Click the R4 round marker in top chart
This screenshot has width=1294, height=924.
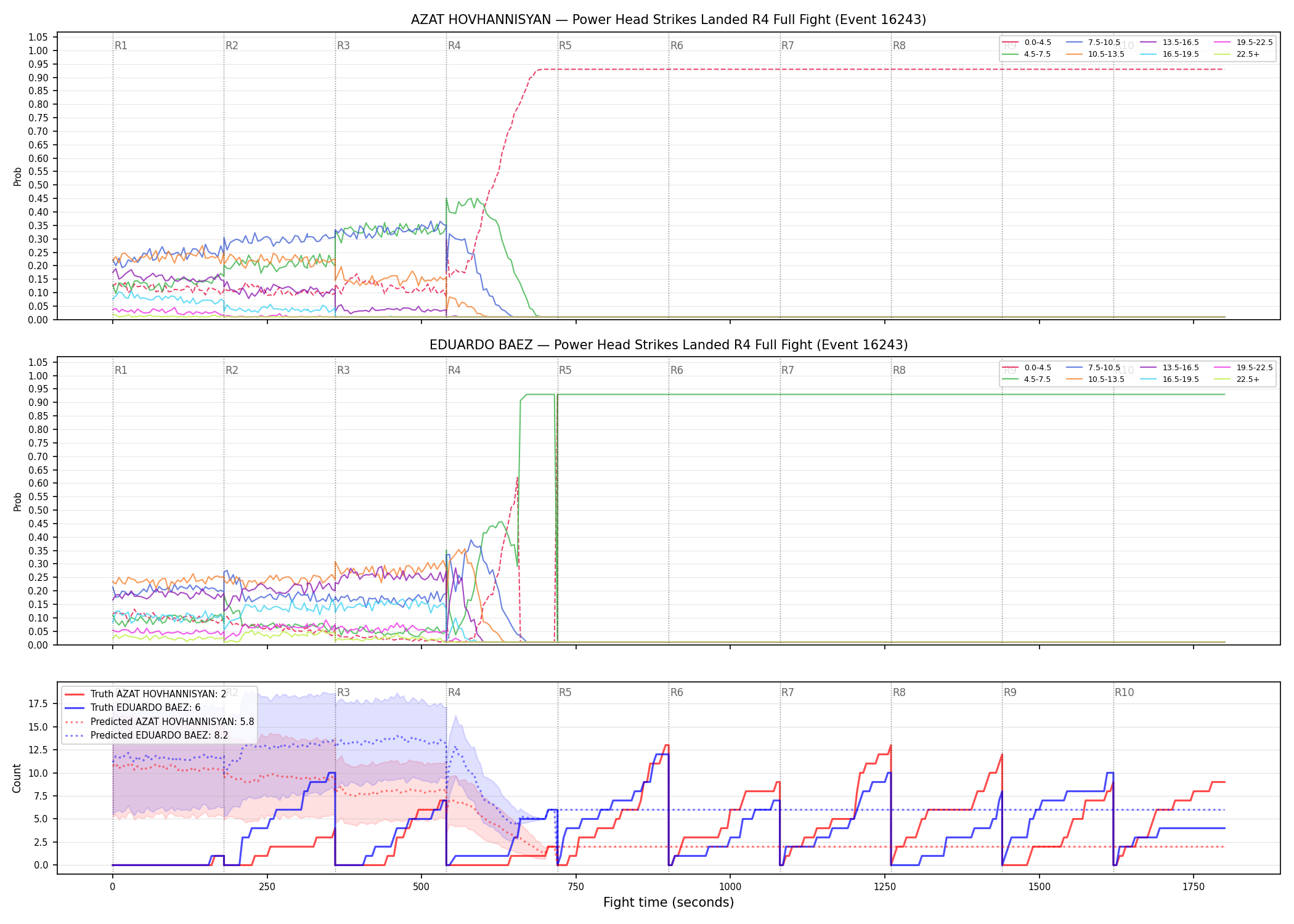point(454,46)
